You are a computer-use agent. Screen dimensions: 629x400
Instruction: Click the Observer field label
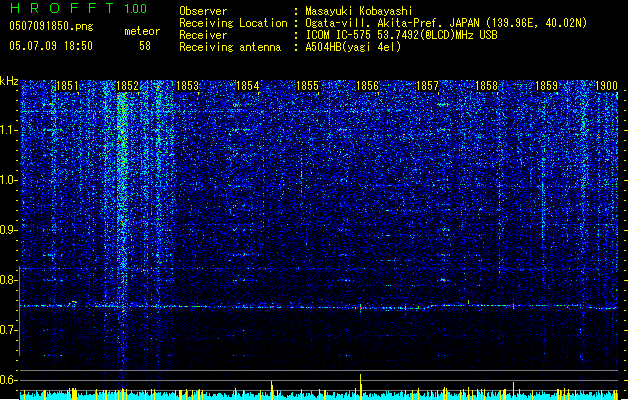203,11
